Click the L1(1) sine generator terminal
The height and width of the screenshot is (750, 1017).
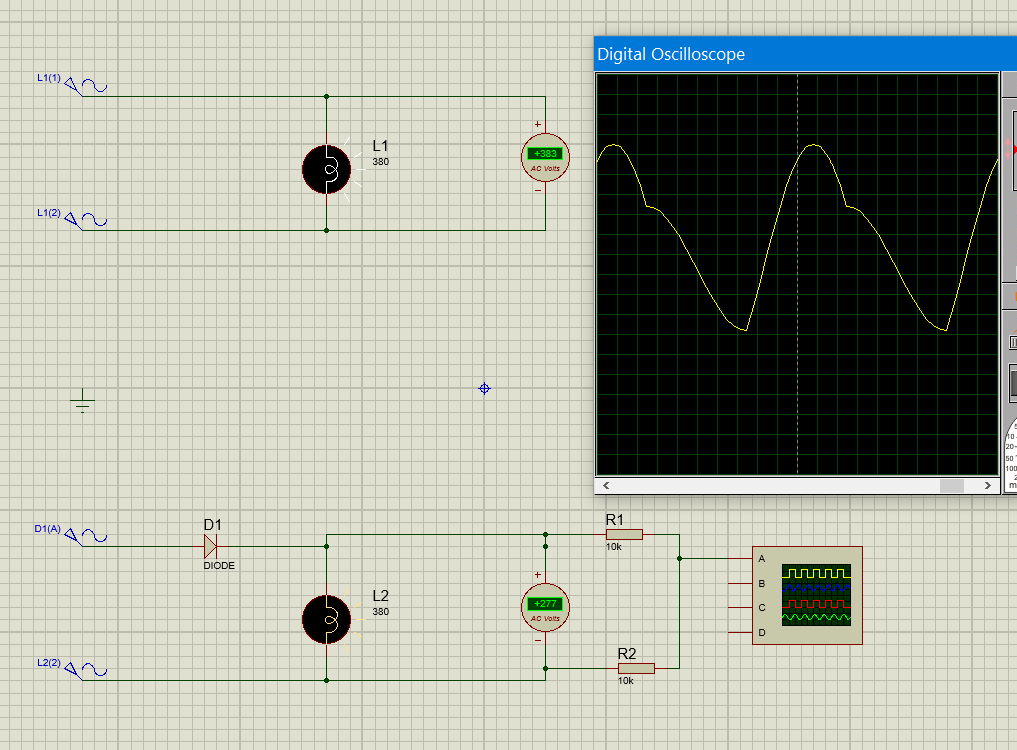[86, 86]
